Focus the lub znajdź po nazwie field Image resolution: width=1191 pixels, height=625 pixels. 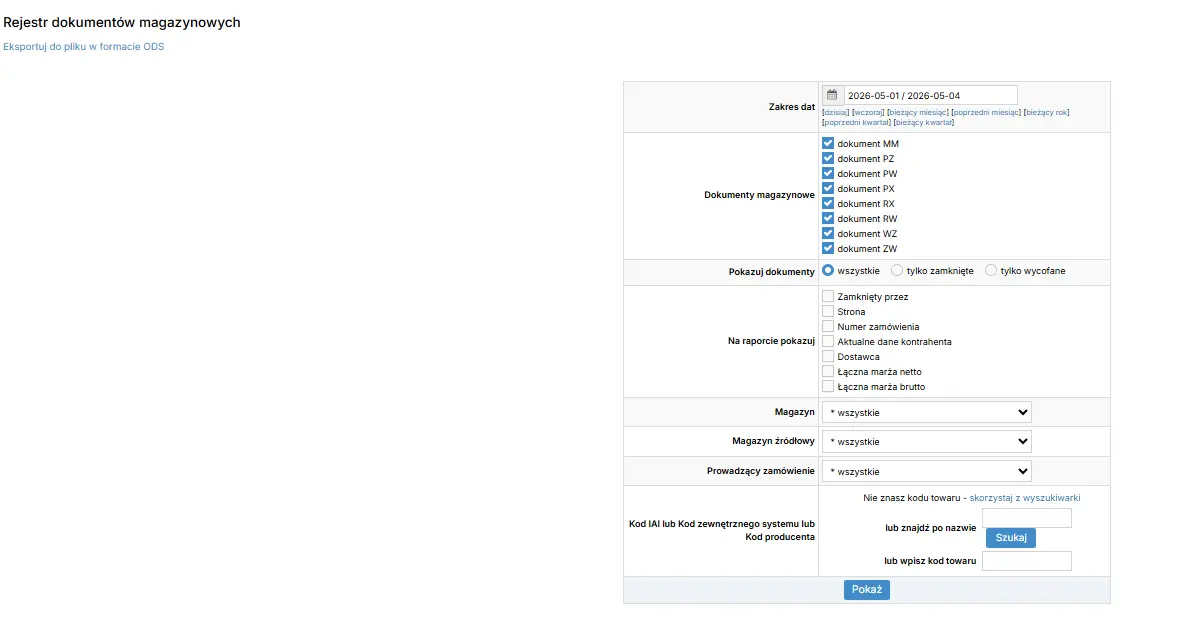(x=1027, y=518)
